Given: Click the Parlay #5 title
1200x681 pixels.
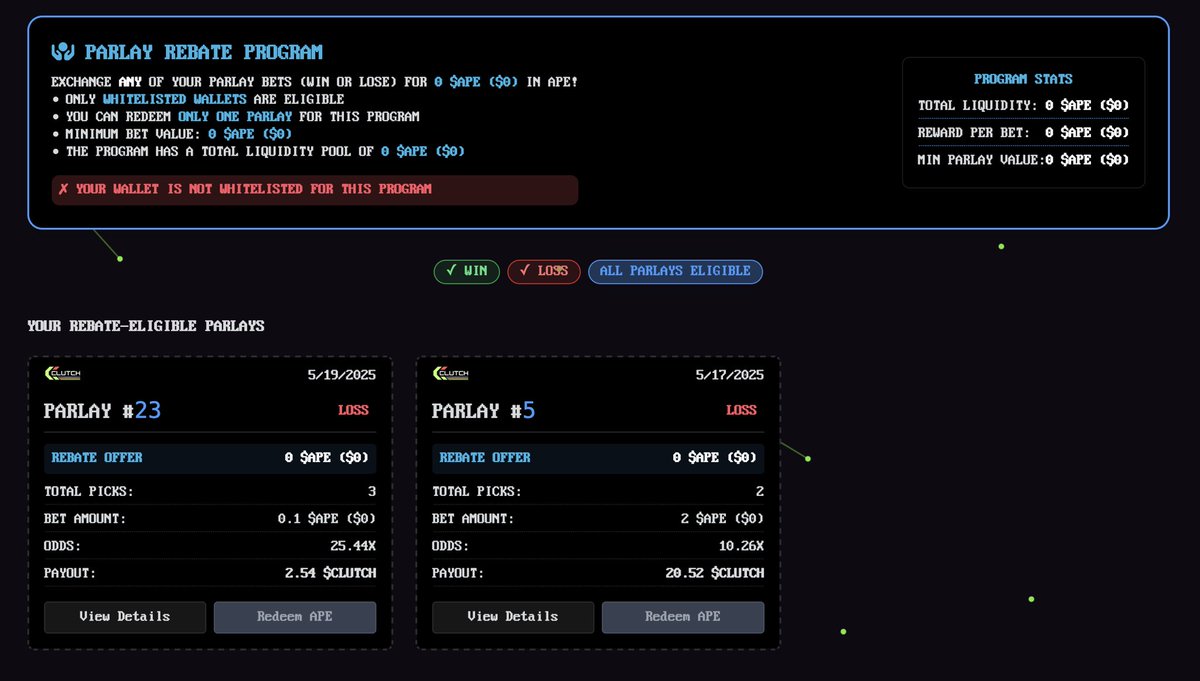Looking at the screenshot, I should click(484, 410).
